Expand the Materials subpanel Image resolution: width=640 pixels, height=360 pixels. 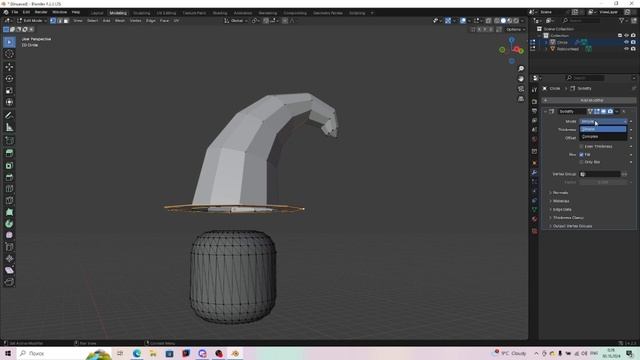561,201
